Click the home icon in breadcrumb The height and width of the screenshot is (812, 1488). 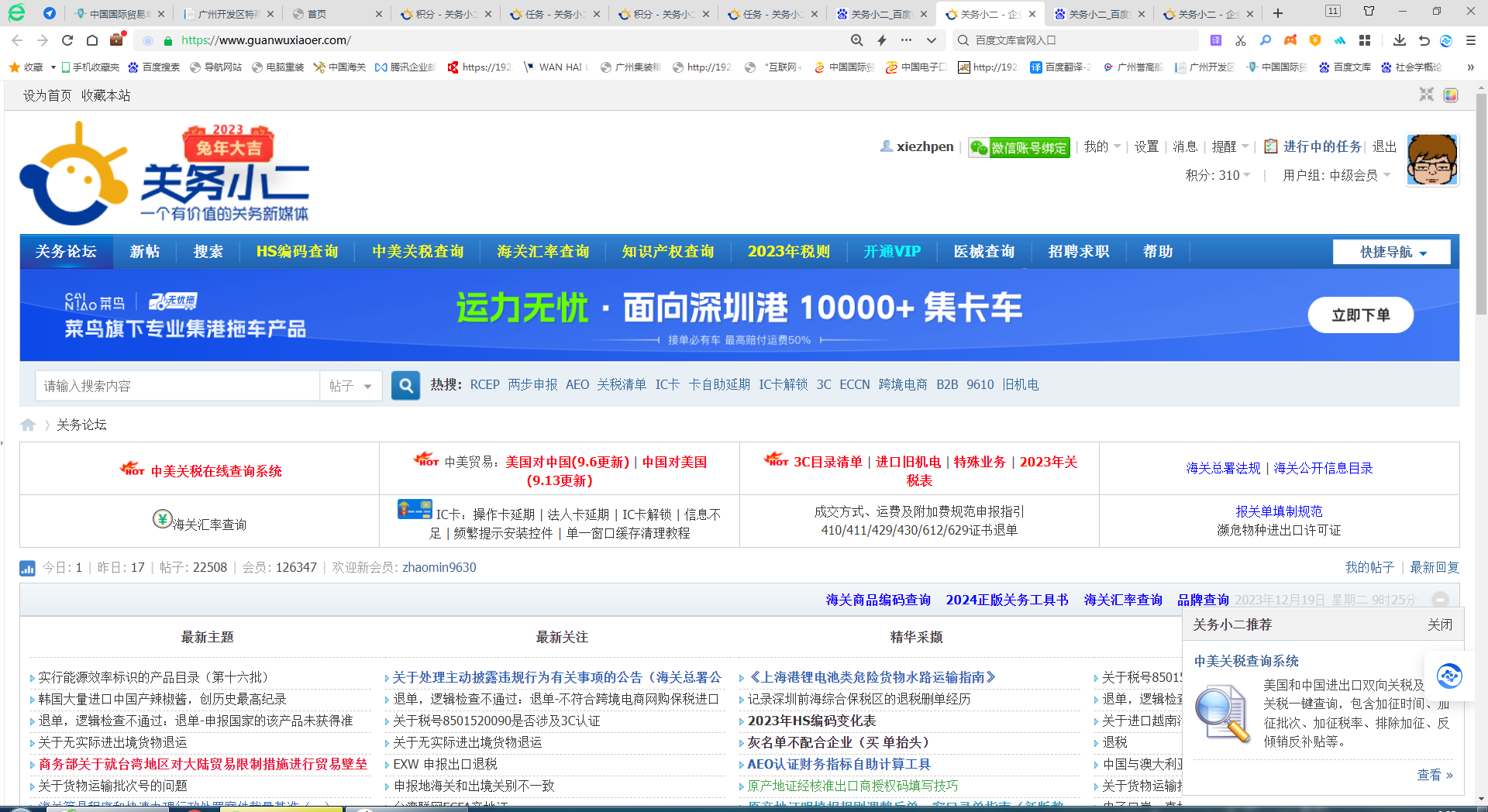tap(28, 425)
